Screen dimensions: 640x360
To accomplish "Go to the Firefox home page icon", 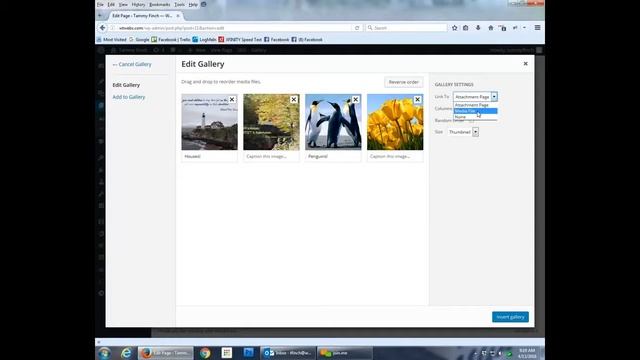I will pyautogui.click(x=491, y=28).
